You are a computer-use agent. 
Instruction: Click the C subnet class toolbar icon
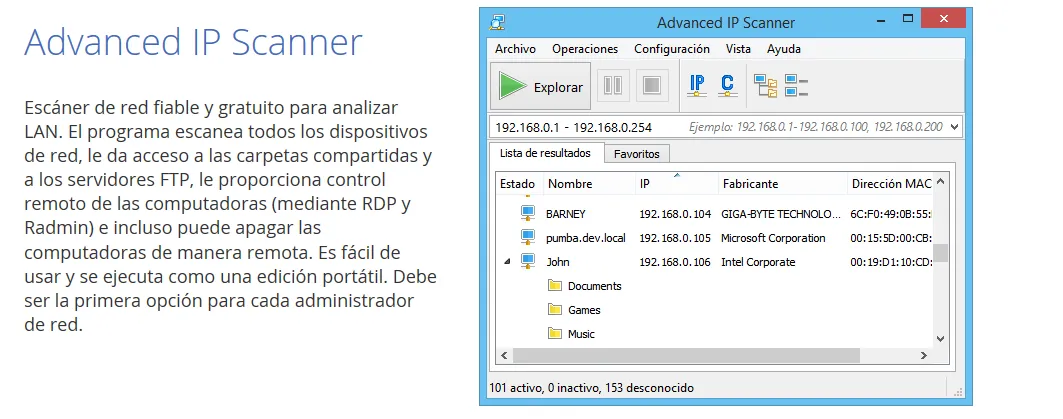pyautogui.click(x=727, y=85)
